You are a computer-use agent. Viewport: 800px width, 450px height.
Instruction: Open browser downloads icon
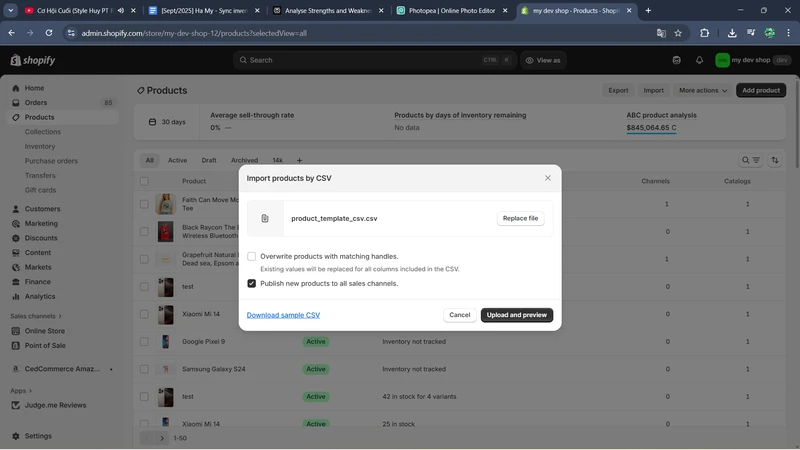(x=732, y=33)
